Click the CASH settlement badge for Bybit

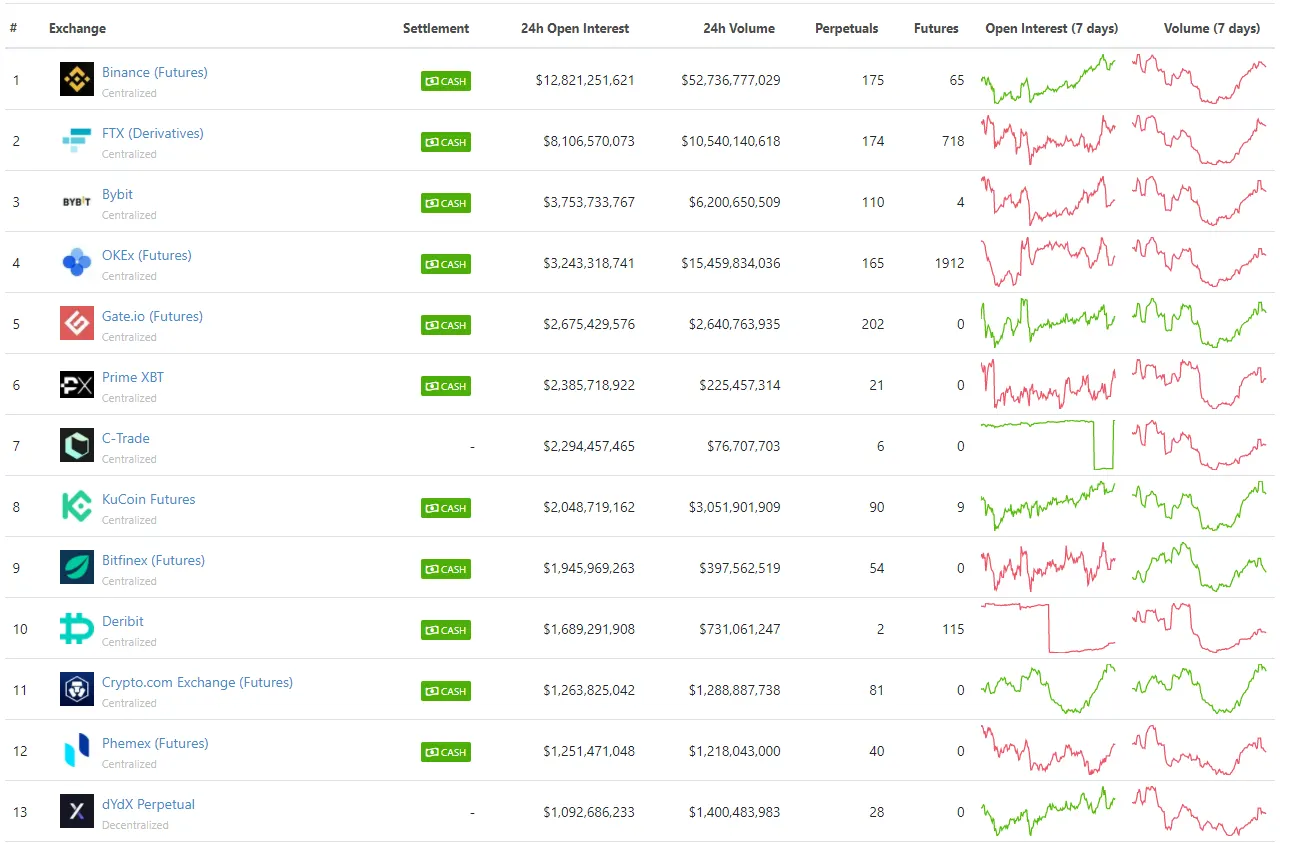point(446,203)
